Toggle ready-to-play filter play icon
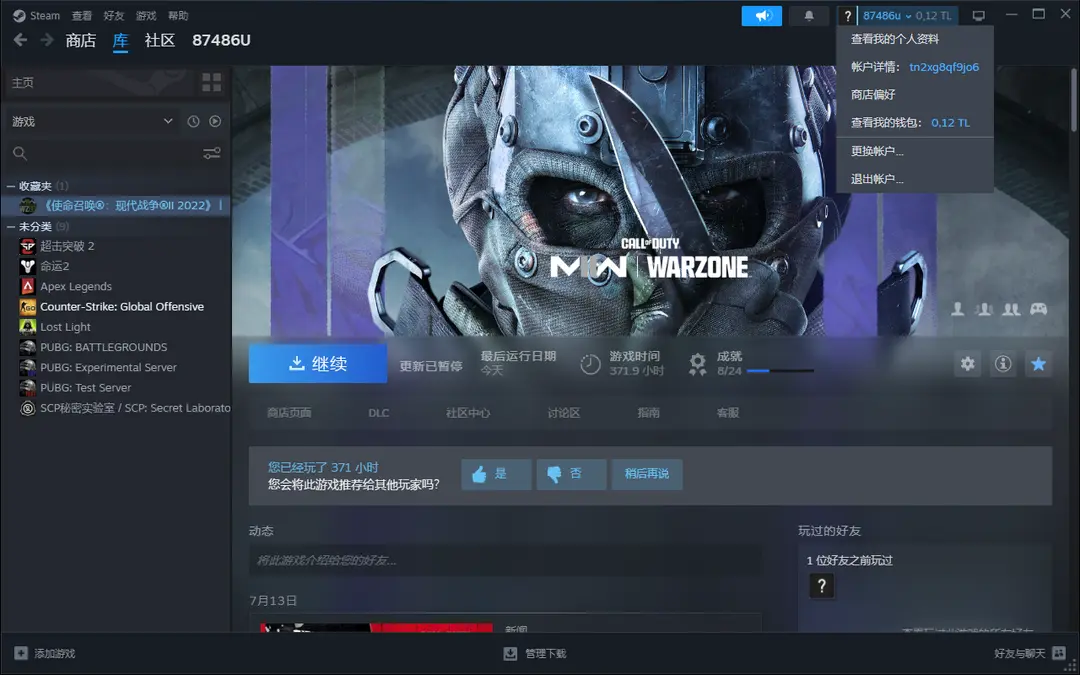Screen dimensions: 1080x675 point(216,121)
